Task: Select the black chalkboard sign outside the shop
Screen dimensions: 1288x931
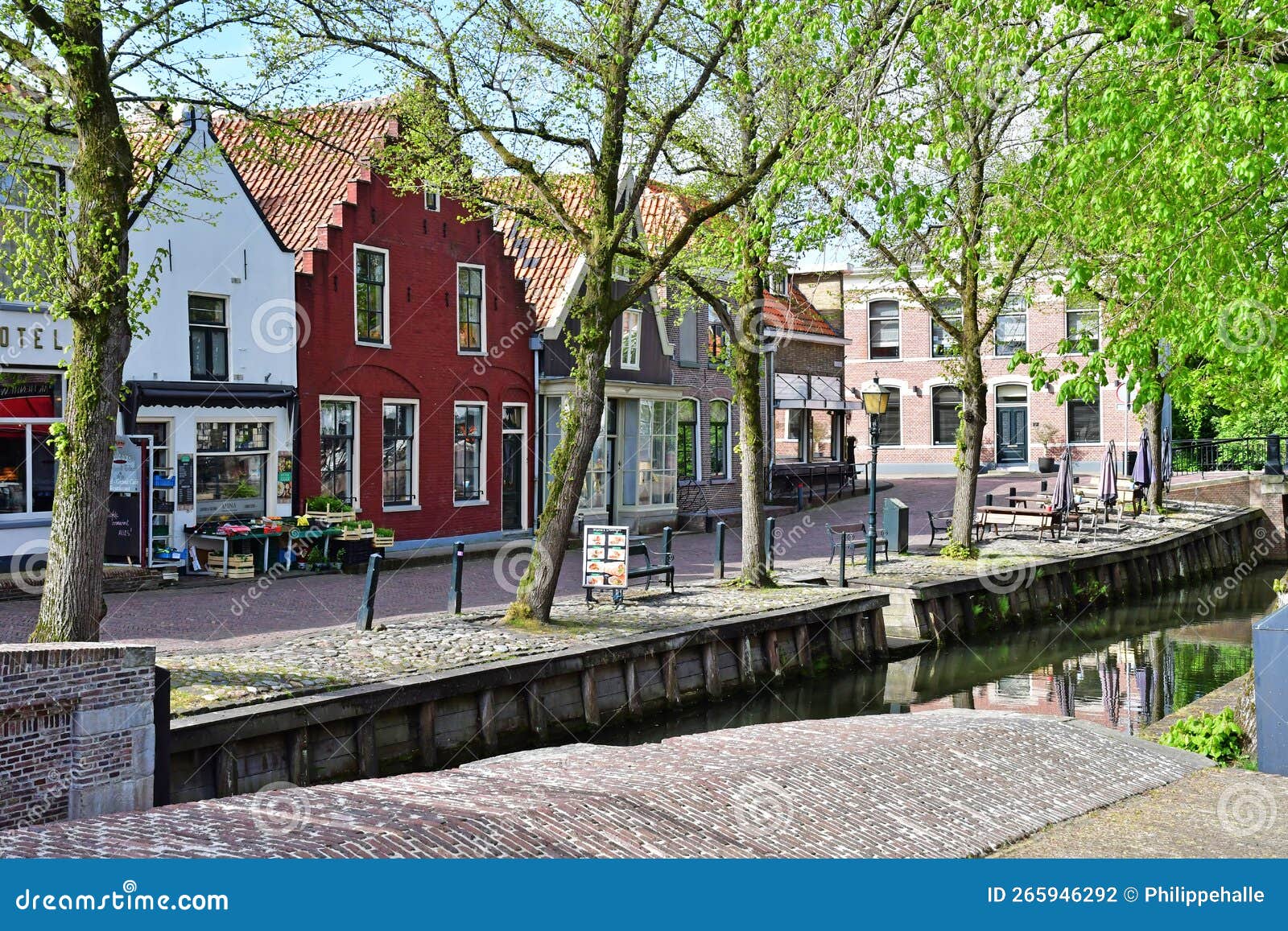Action: 121,523
